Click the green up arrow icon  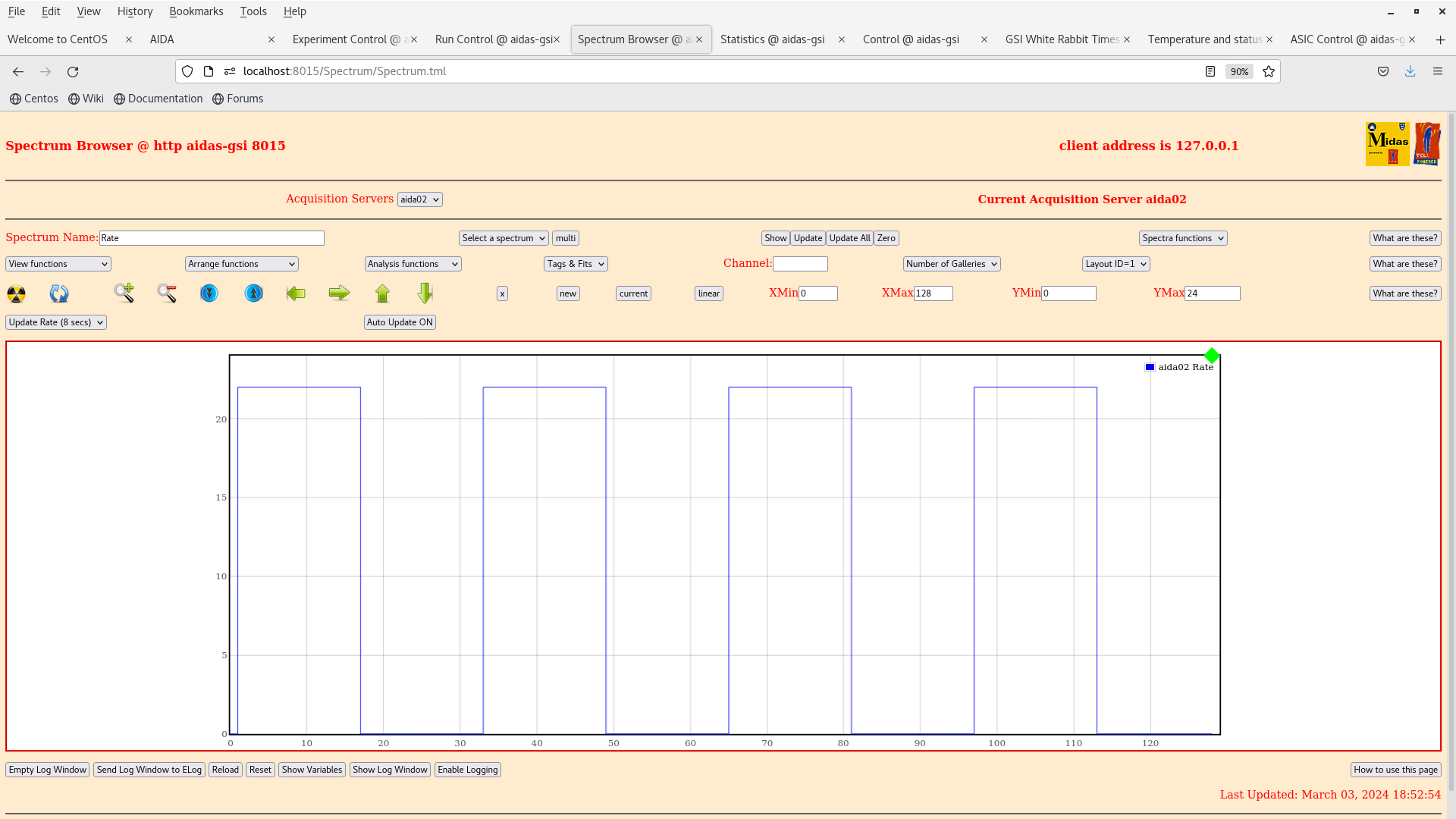click(382, 293)
